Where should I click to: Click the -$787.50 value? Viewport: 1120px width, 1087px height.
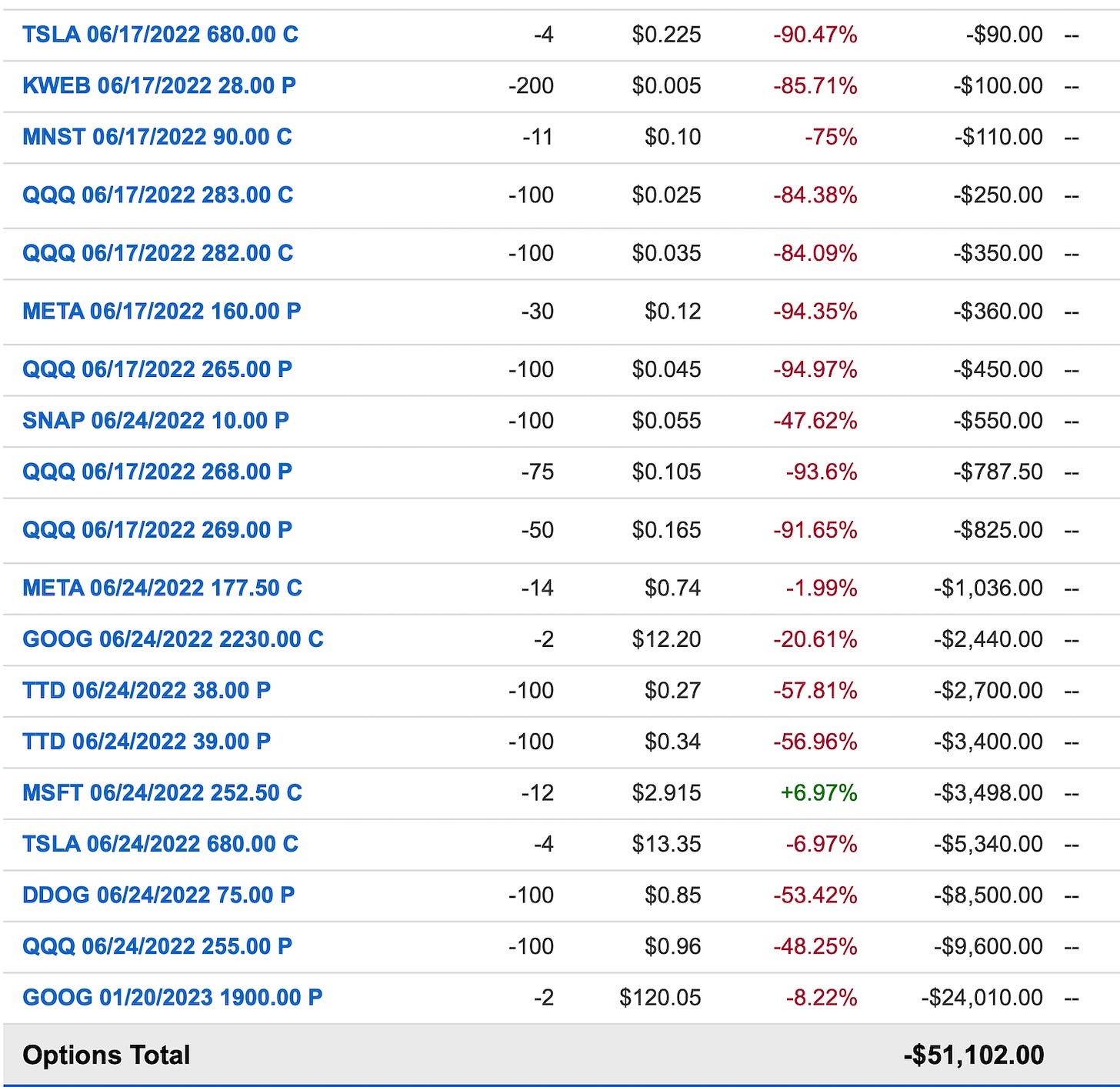tap(998, 472)
